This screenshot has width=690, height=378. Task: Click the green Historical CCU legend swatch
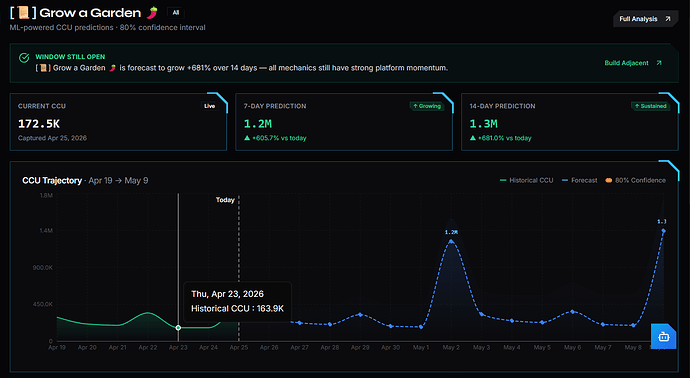(503, 180)
